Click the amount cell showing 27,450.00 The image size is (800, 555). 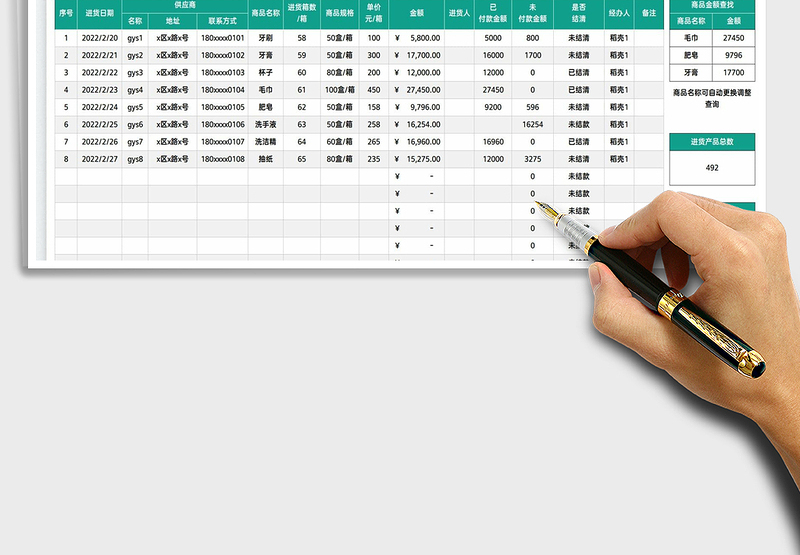point(415,90)
